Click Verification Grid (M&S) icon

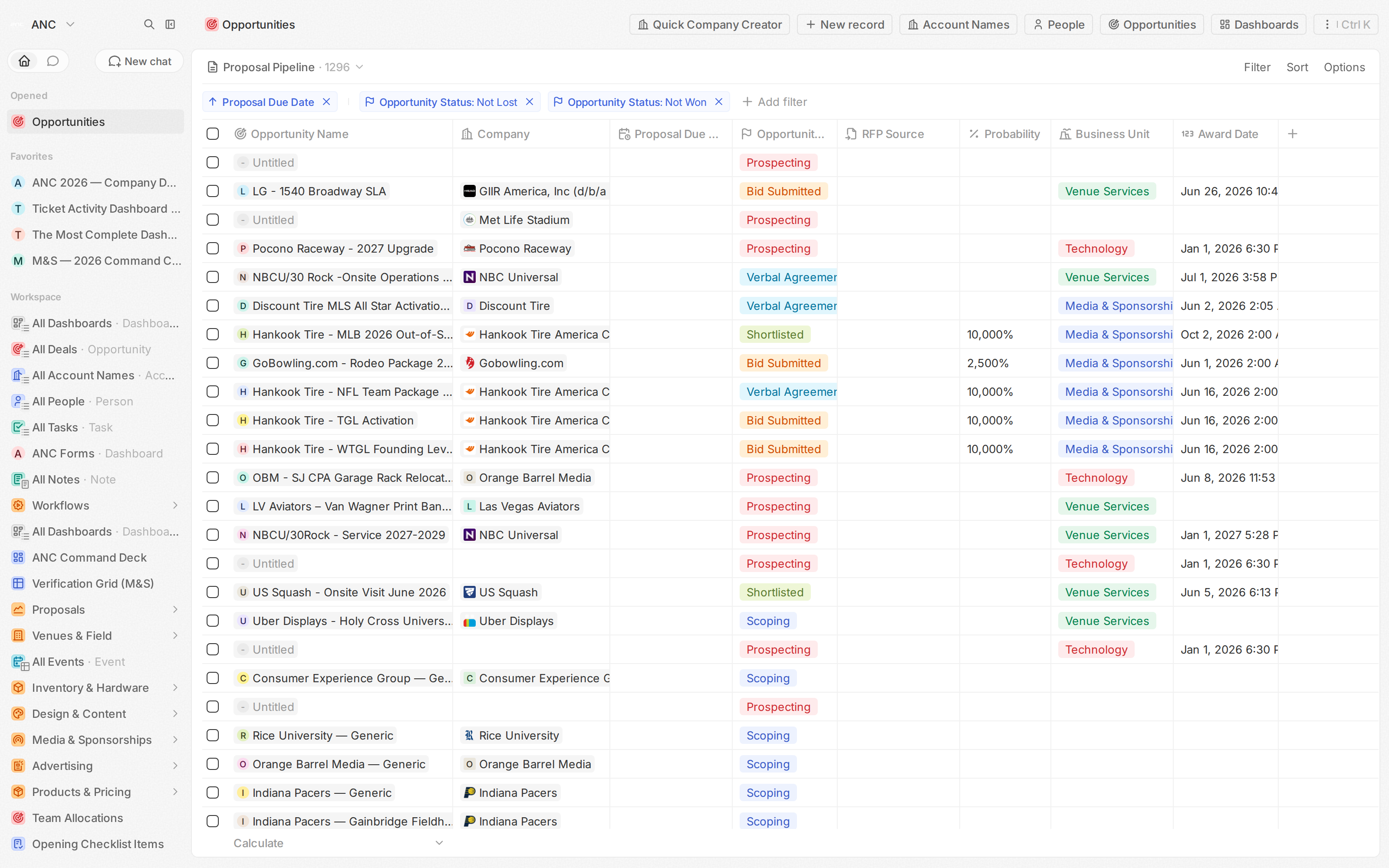[x=18, y=583]
